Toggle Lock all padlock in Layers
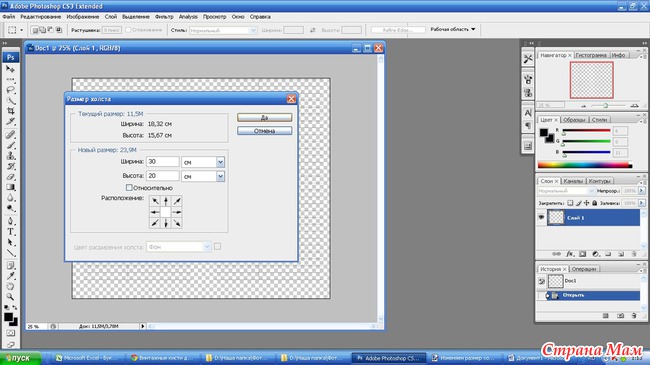Viewport: 650px width, 365px height. tap(594, 203)
